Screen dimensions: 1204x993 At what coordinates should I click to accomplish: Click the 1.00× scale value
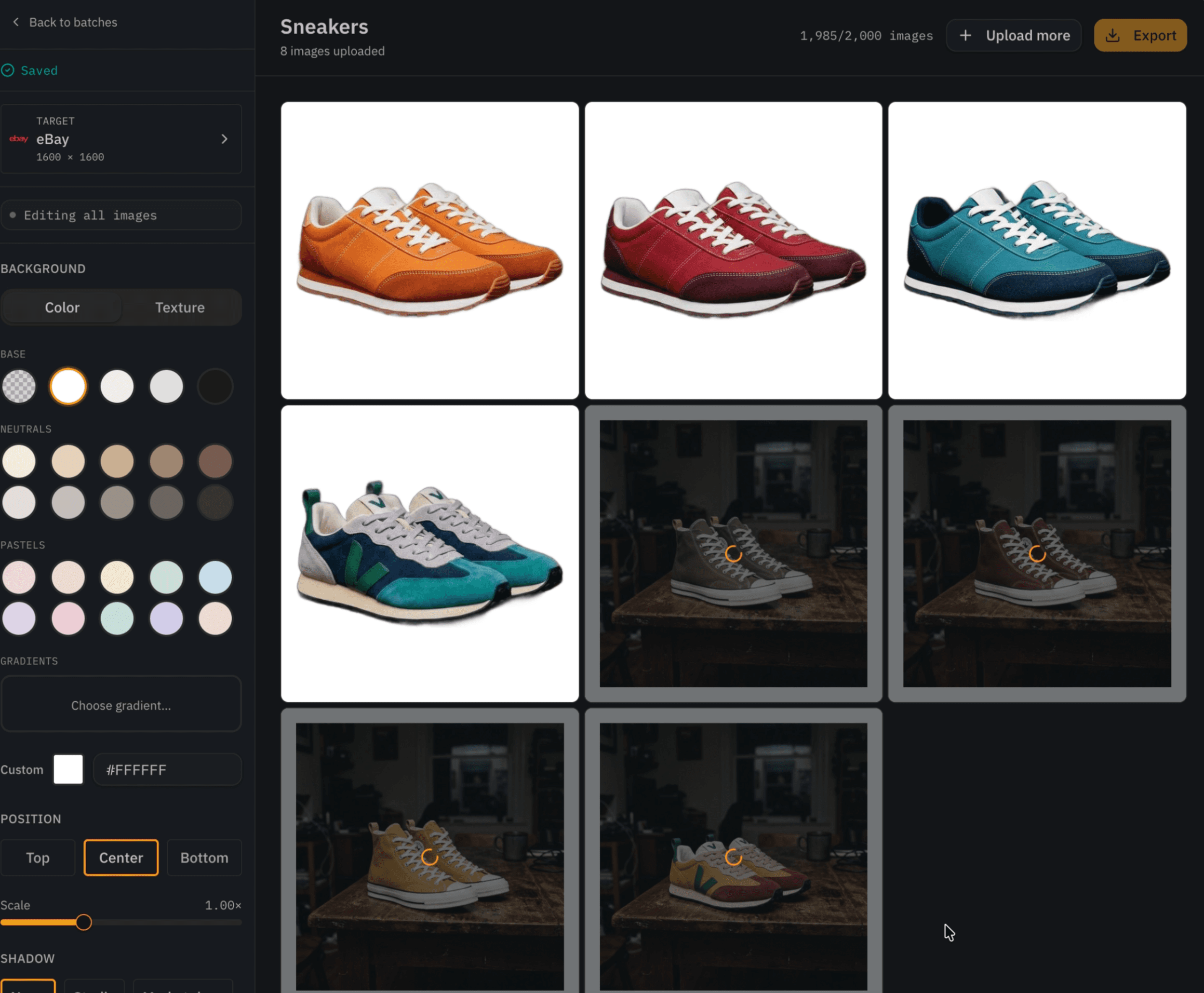point(223,905)
